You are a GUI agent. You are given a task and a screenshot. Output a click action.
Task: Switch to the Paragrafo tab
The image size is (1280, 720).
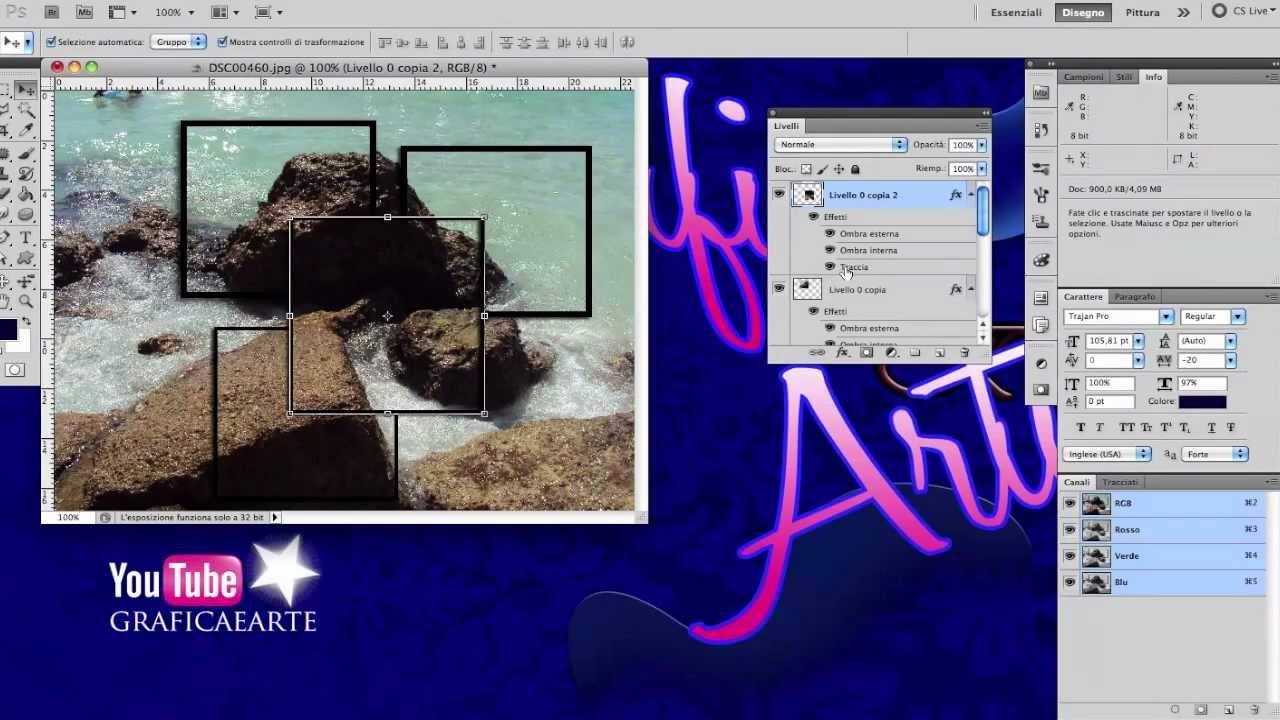click(x=1135, y=297)
